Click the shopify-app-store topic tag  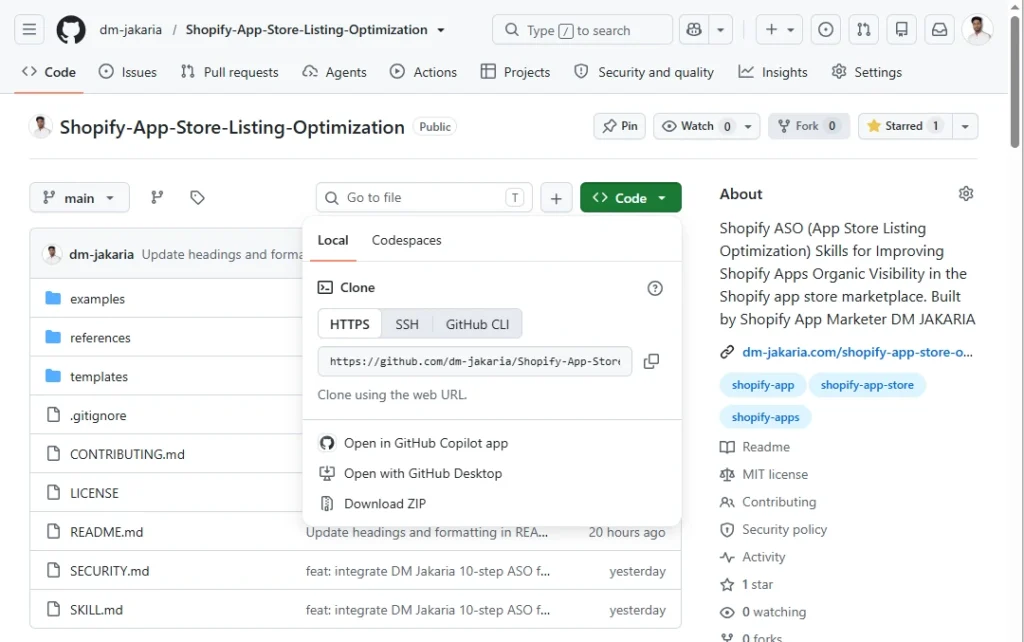tap(867, 385)
